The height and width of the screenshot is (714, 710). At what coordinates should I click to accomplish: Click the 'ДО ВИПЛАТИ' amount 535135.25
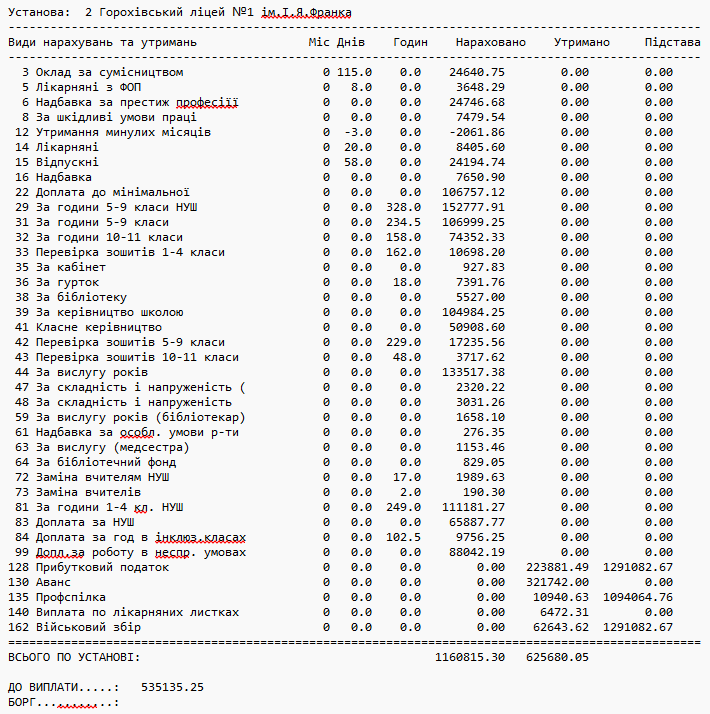click(173, 687)
